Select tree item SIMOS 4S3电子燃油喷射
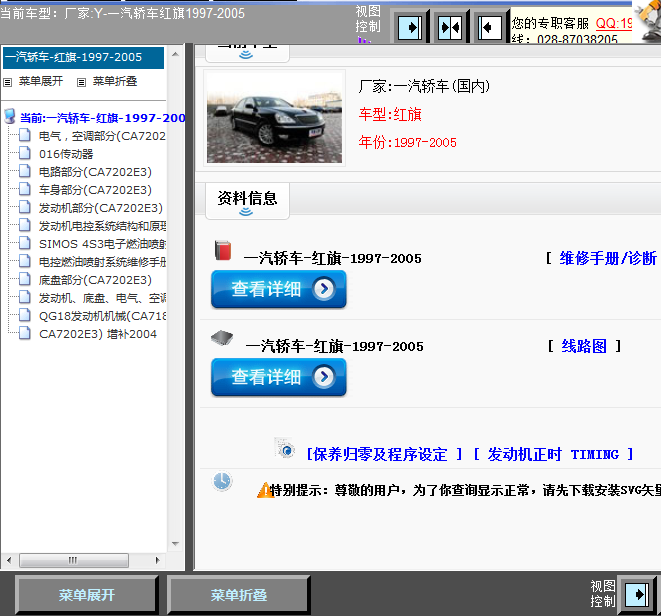This screenshot has width=661, height=616. [x=102, y=244]
